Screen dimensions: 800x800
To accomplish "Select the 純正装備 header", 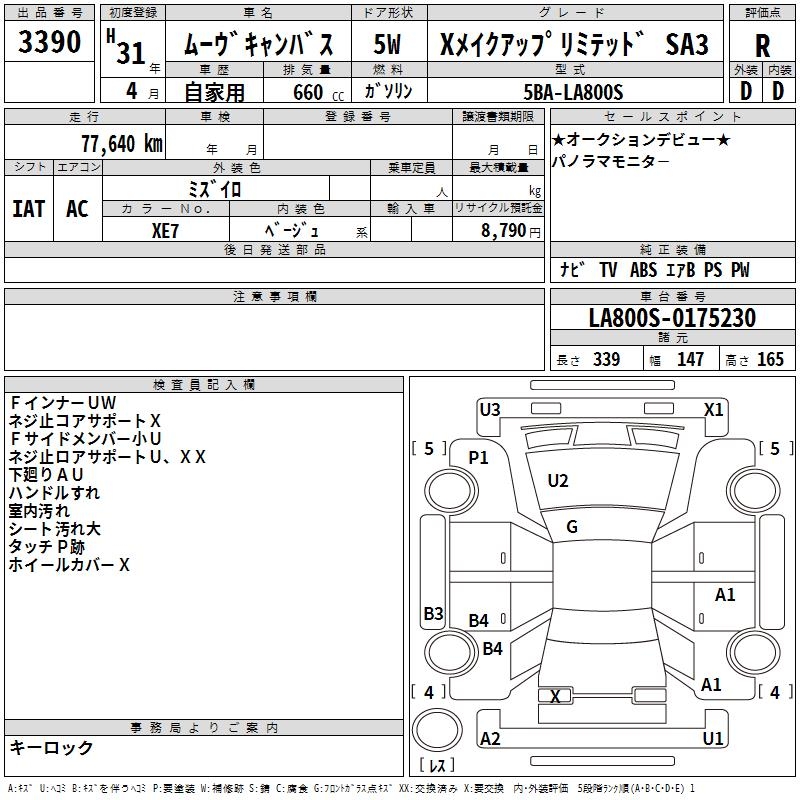I will pyautogui.click(x=672, y=249).
